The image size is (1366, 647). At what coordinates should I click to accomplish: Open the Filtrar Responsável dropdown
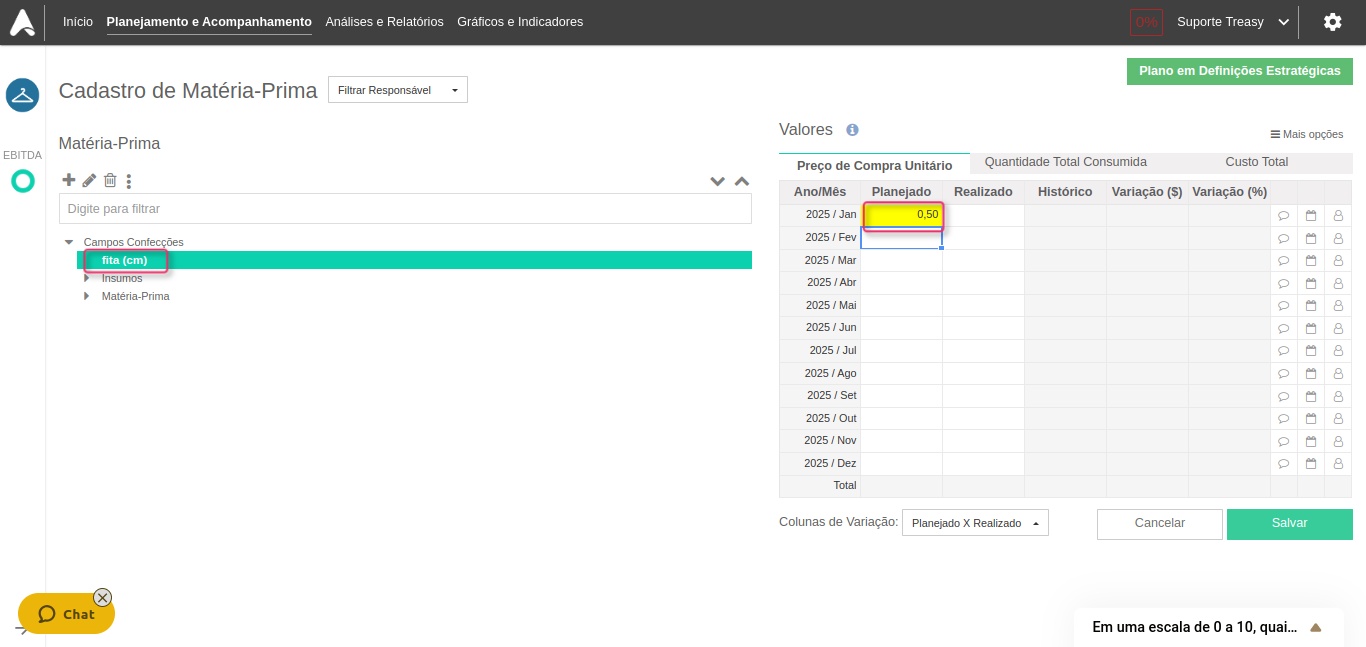tap(397, 90)
